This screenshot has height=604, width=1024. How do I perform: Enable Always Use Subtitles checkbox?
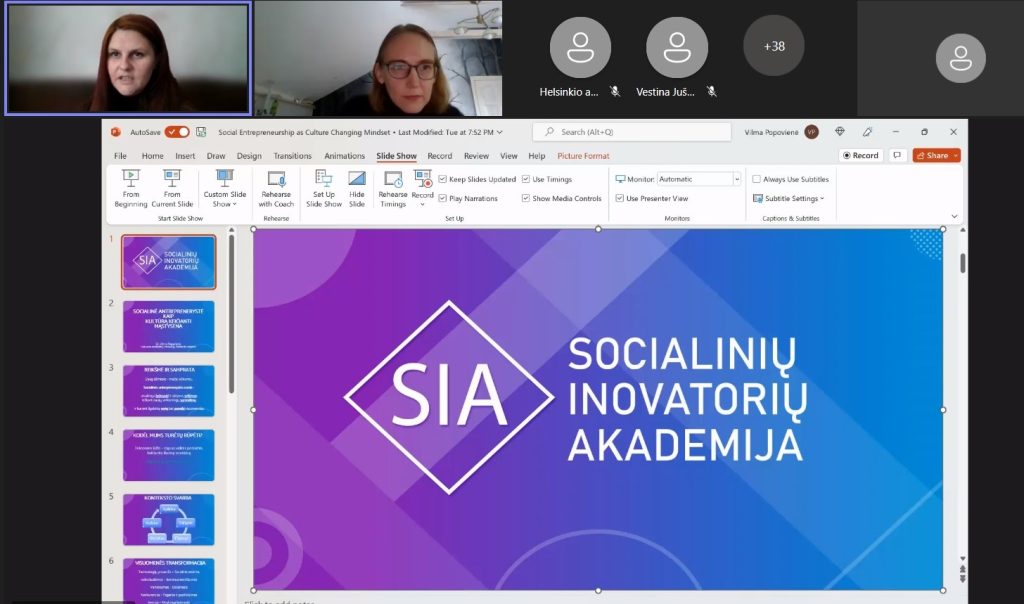pyautogui.click(x=756, y=179)
